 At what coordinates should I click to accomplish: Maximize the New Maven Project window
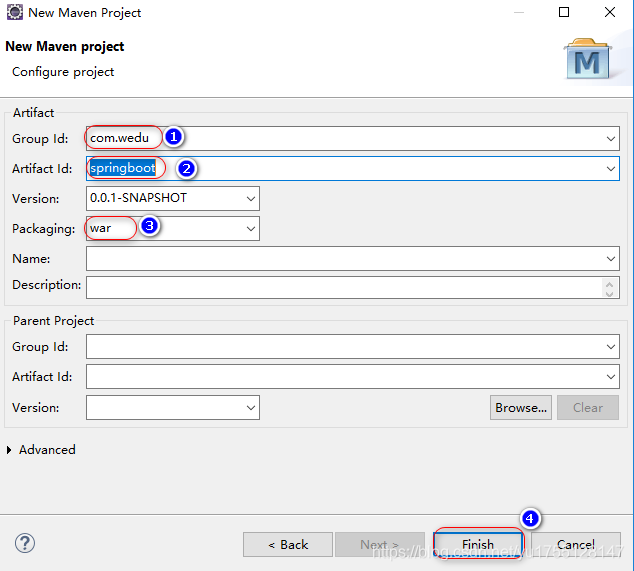(x=564, y=12)
